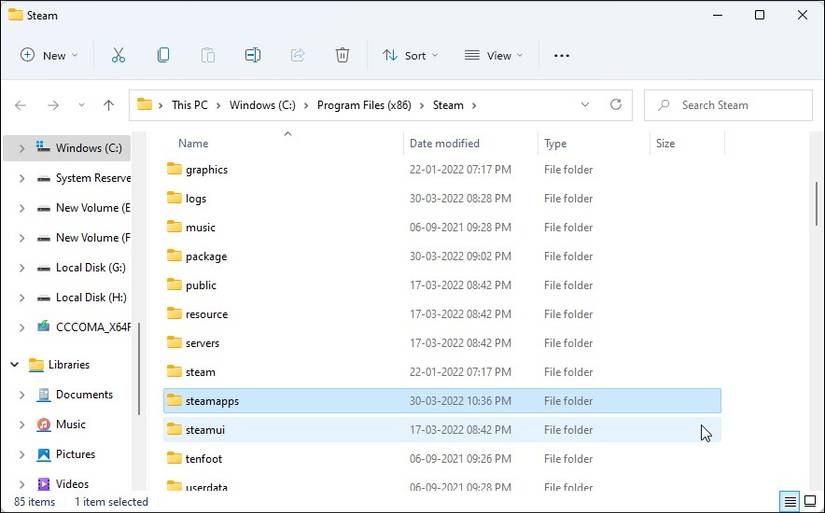Expand the Windows (C:) tree node
The height and width of the screenshot is (513, 825).
click(x=22, y=148)
